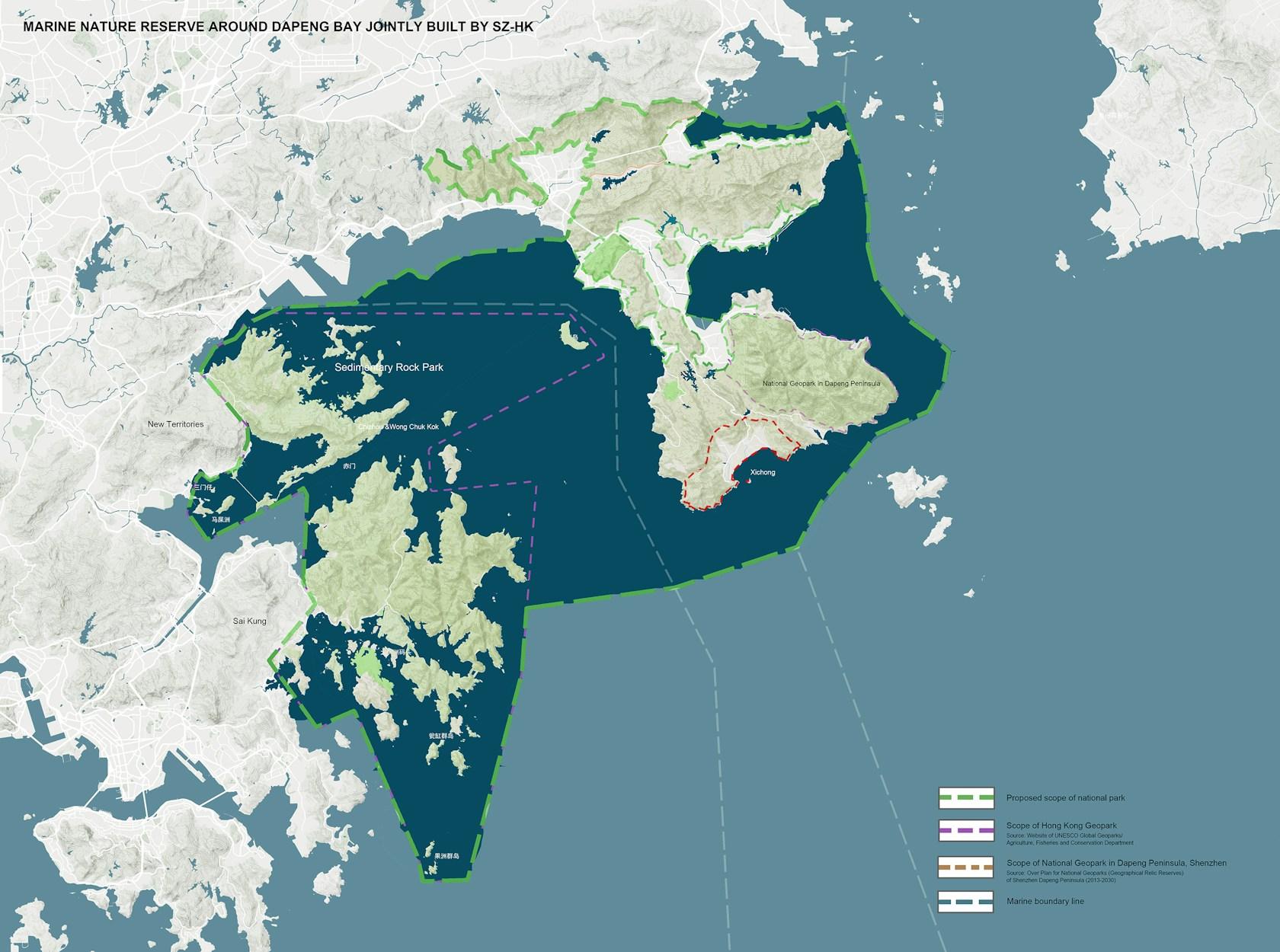Click the 'Sai Kung' map label
The width and height of the screenshot is (1280, 952).
pos(249,621)
